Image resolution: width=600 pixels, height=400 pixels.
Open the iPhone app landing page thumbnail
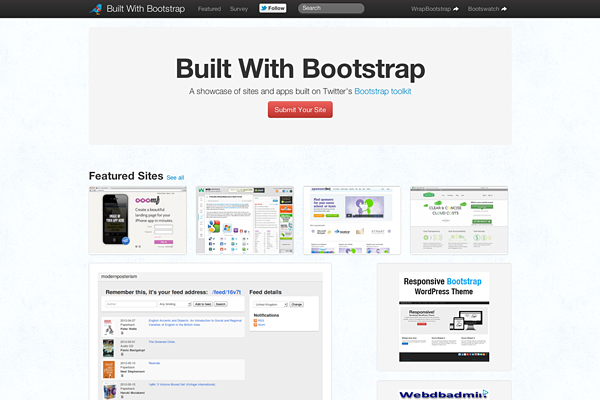pyautogui.click(x=138, y=220)
